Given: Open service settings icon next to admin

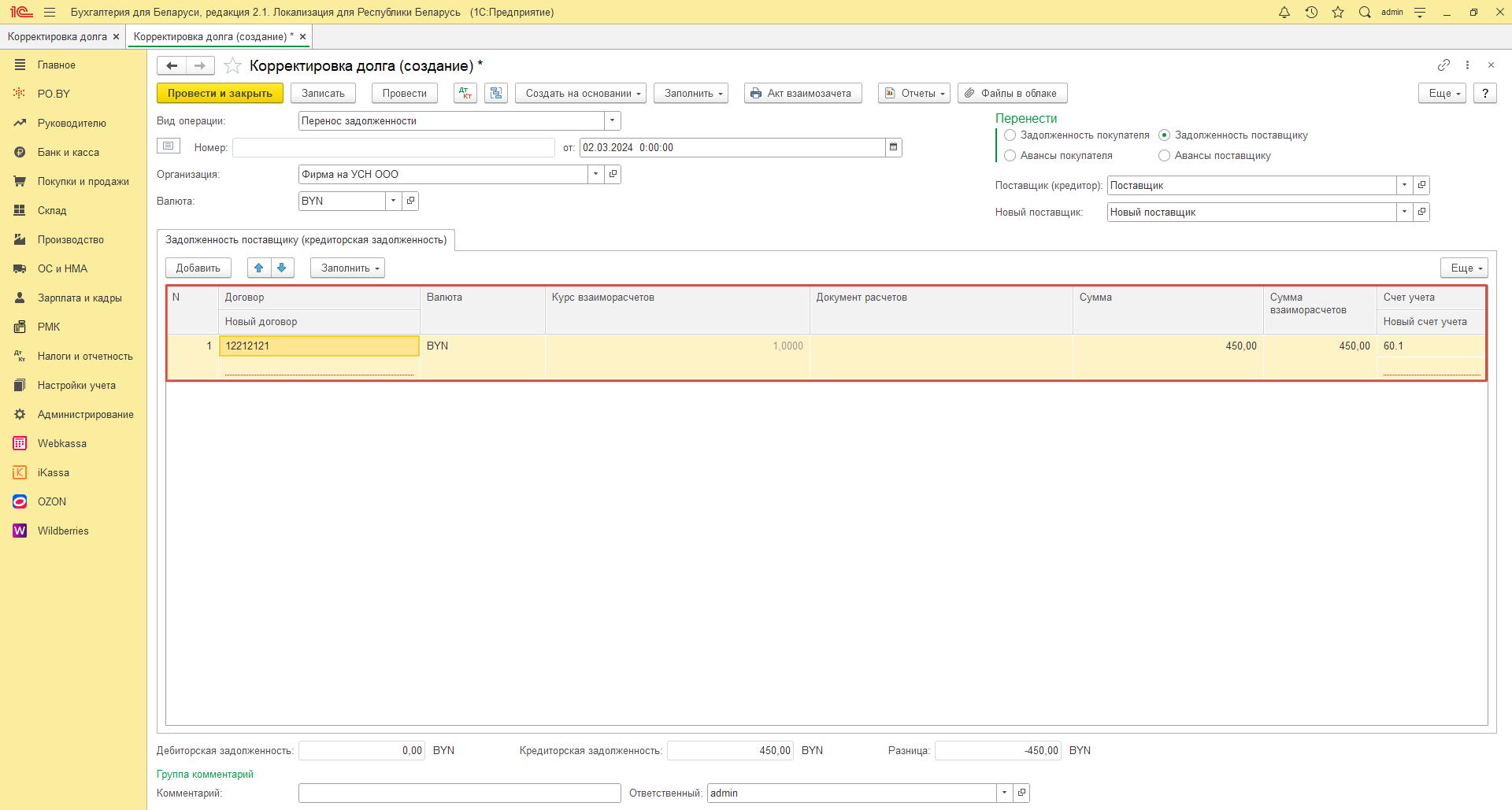Looking at the screenshot, I should click(x=1420, y=12).
